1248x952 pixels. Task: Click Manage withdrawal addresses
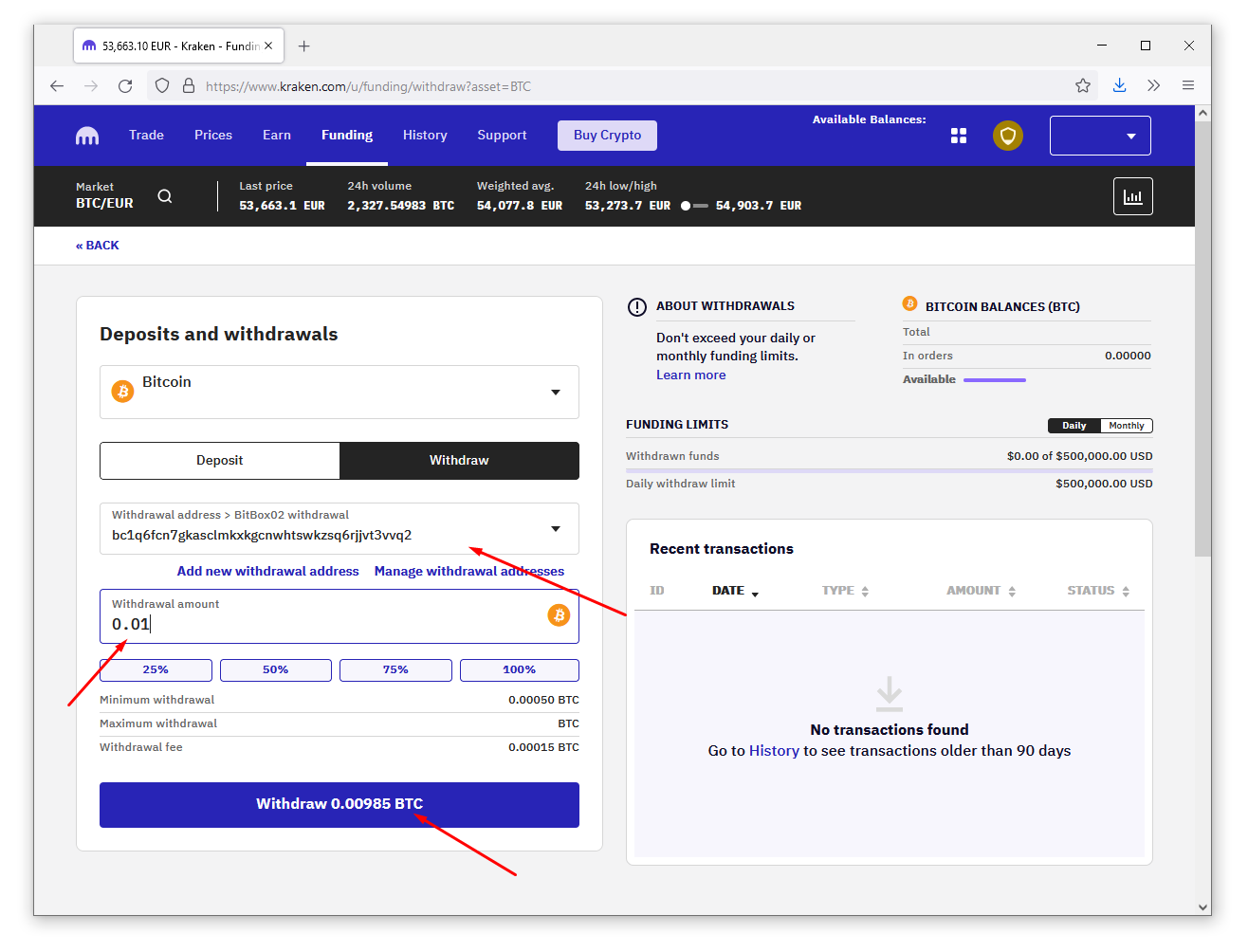click(469, 572)
